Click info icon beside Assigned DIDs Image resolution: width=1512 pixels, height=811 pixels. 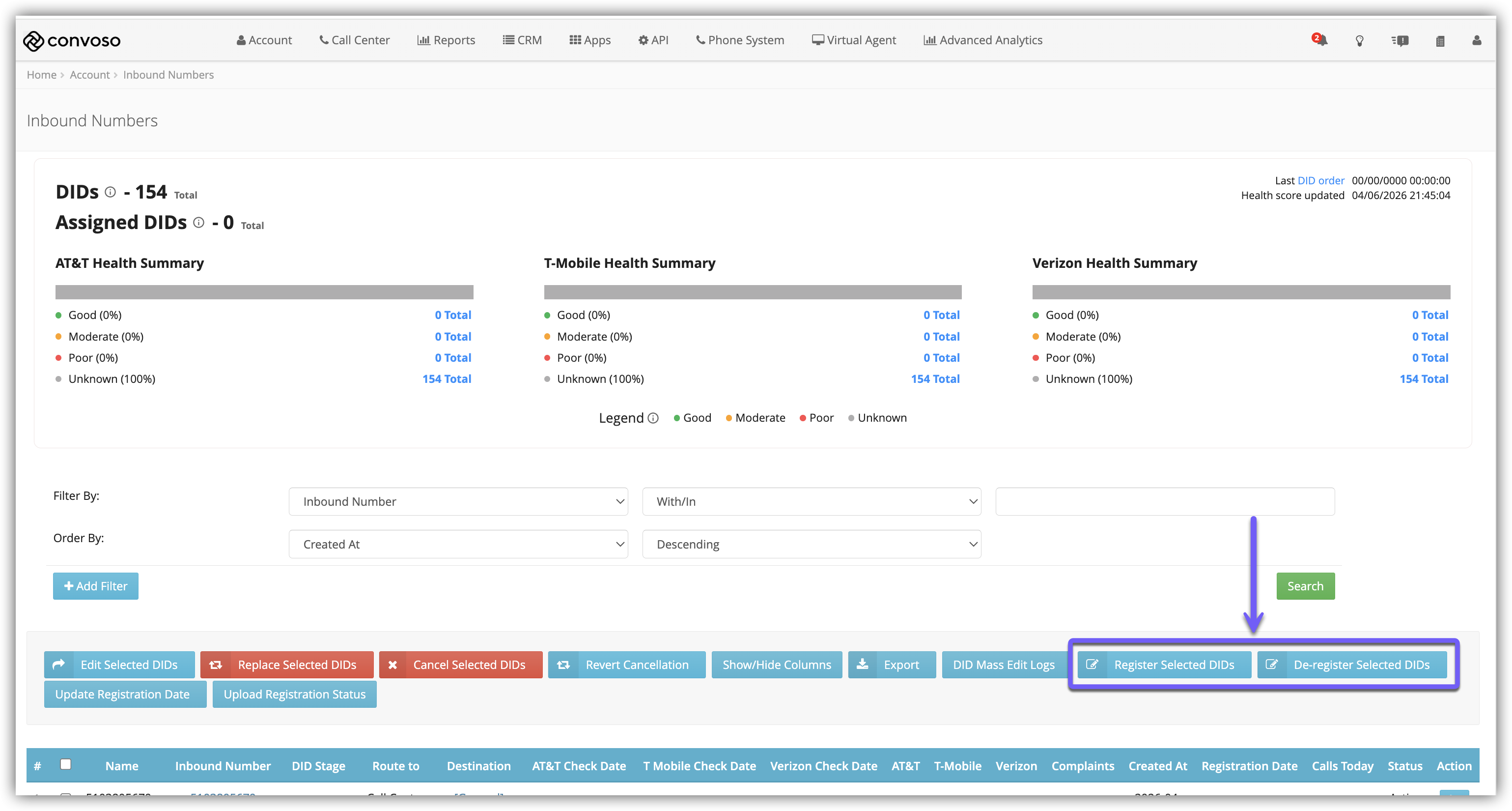tap(199, 223)
